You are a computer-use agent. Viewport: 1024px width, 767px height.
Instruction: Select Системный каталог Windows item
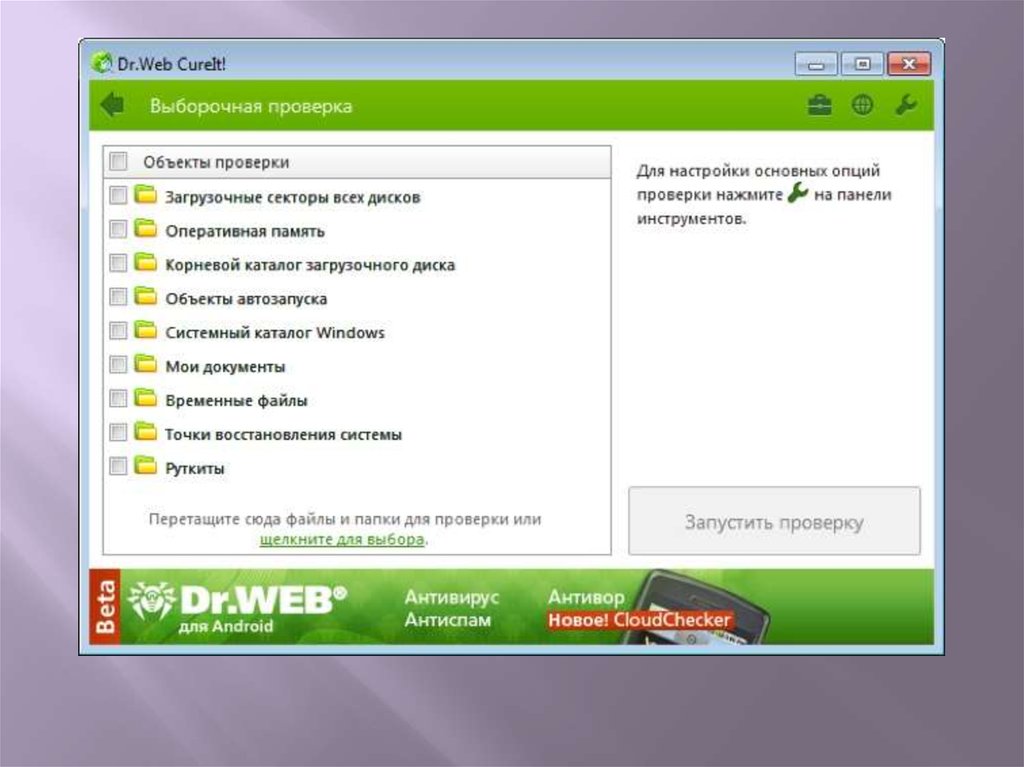[274, 332]
